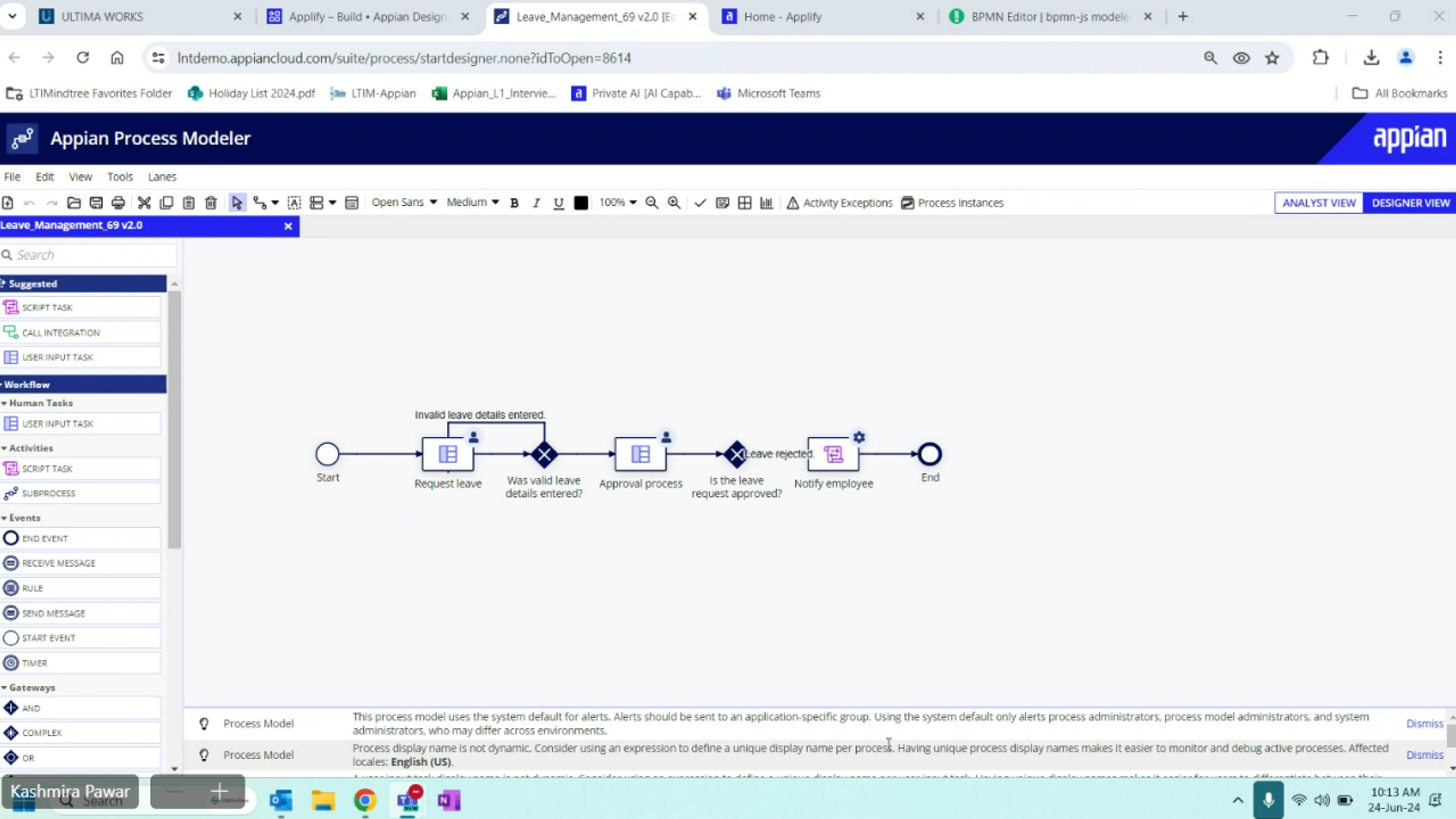Open the Tools menu

120,177
